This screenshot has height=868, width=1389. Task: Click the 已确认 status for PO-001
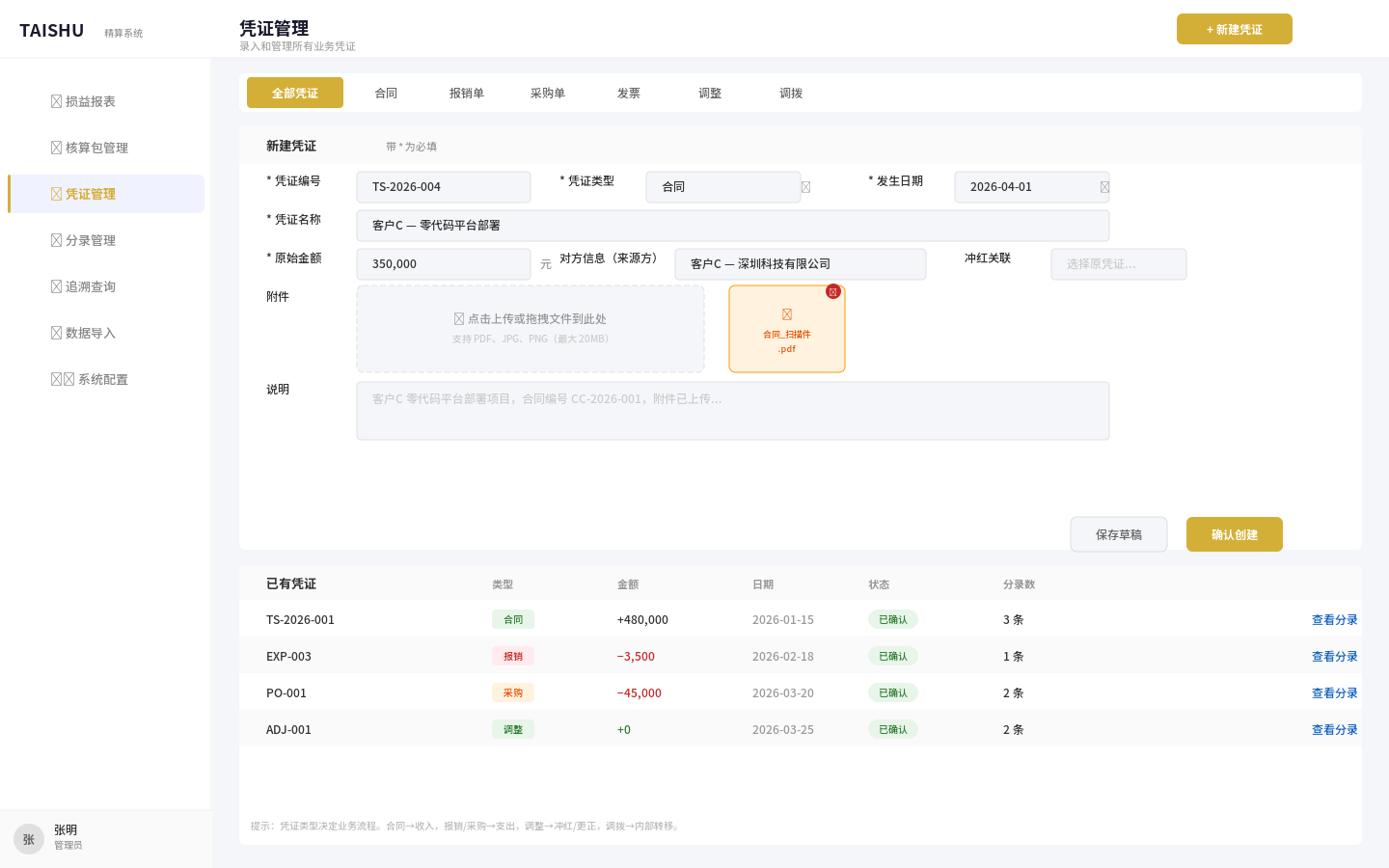tap(893, 693)
